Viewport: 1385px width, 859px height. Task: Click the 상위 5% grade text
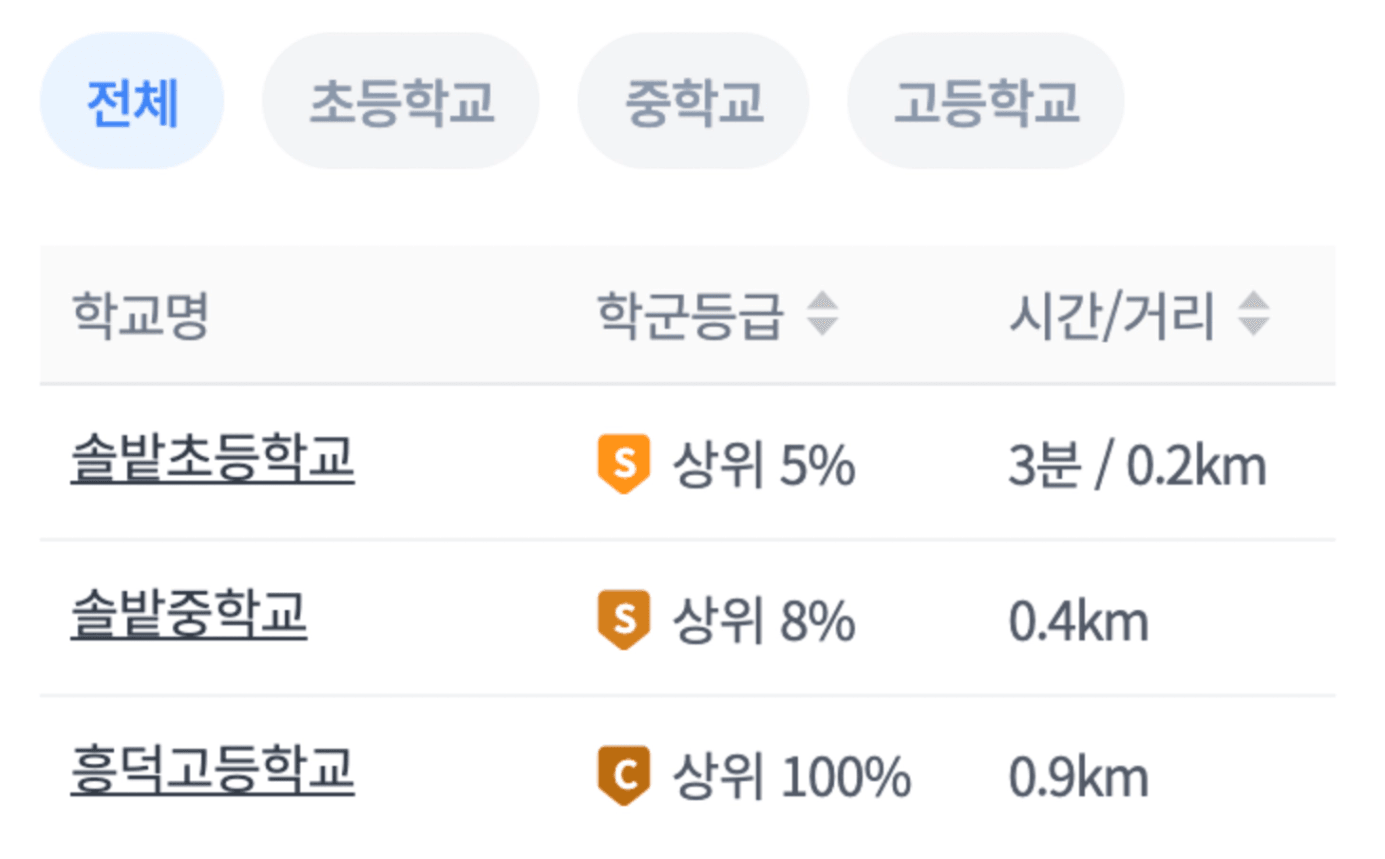point(765,466)
